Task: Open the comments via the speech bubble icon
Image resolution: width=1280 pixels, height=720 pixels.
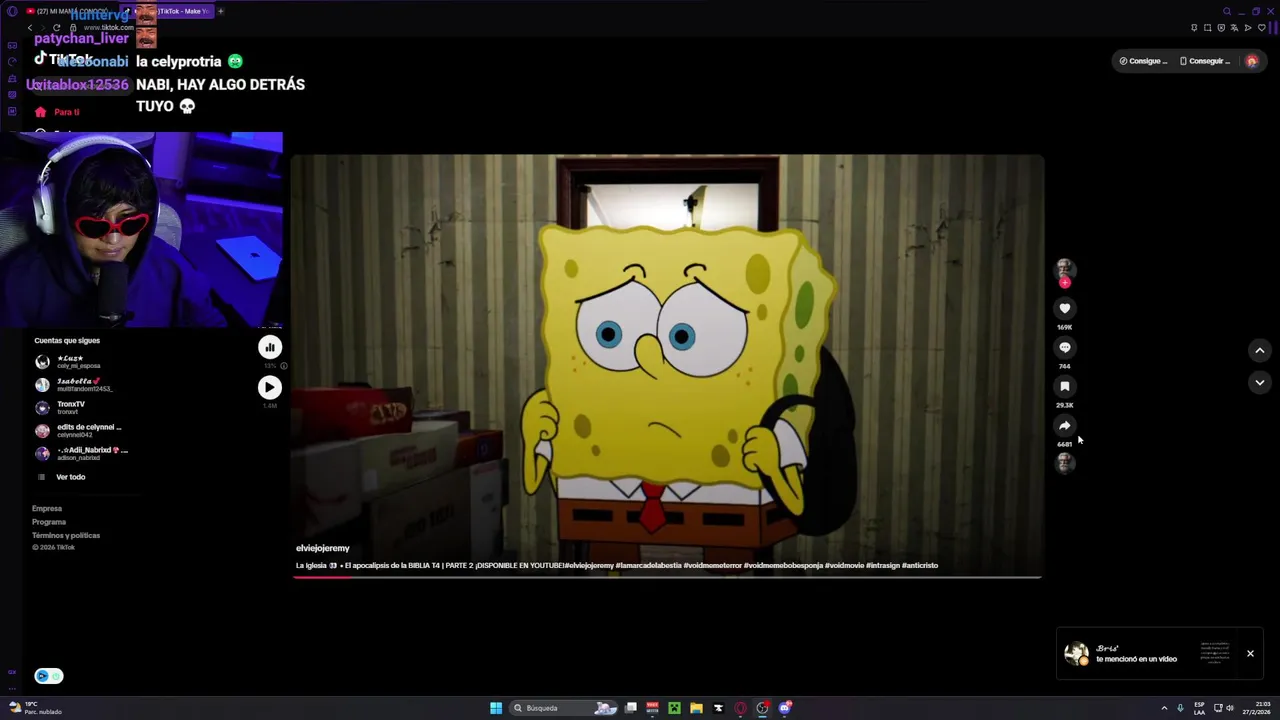Action: point(1065,348)
